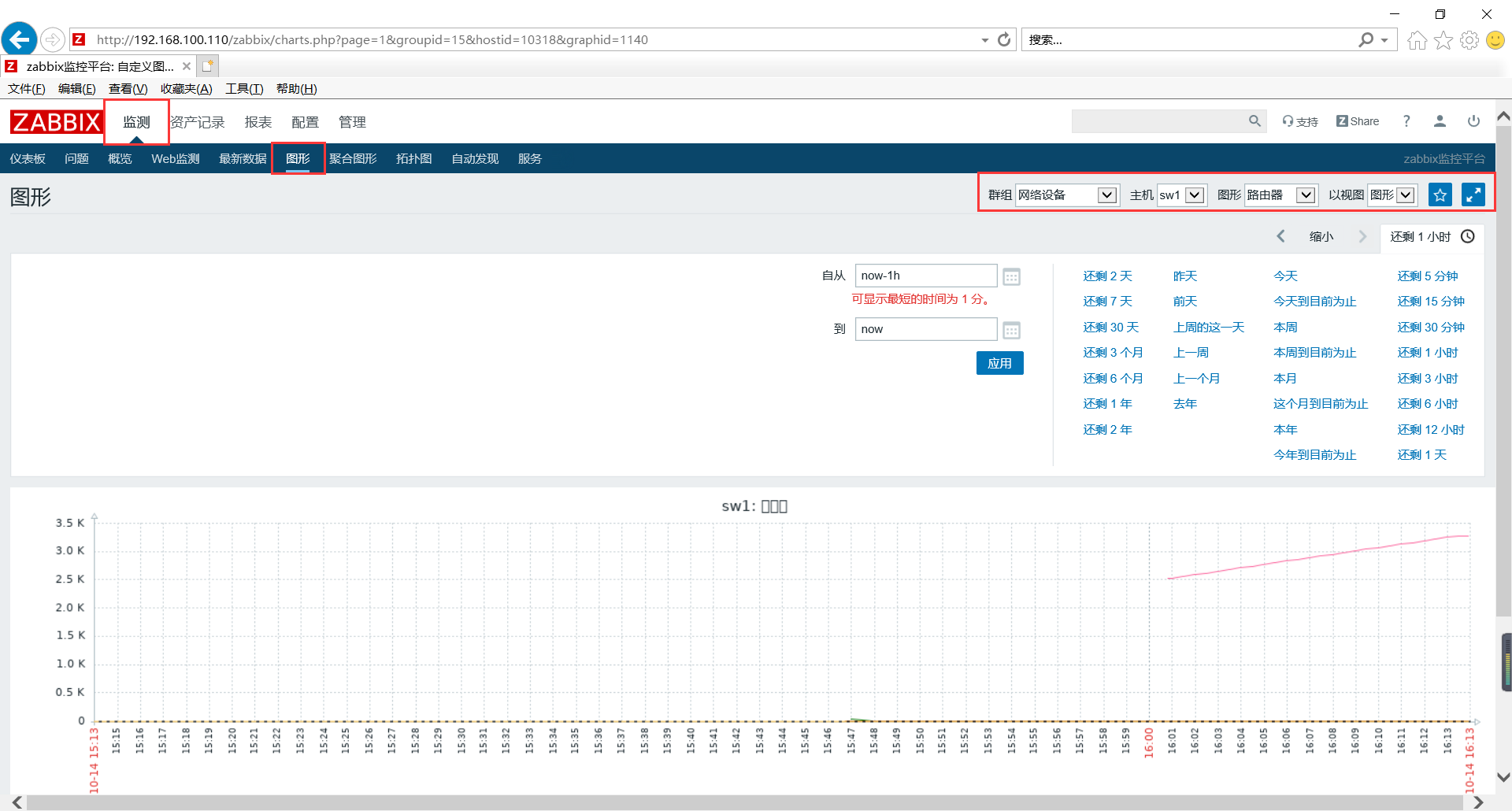This screenshot has width=1512, height=811.
Task: Open the 仪表板 submenu item
Action: [28, 158]
